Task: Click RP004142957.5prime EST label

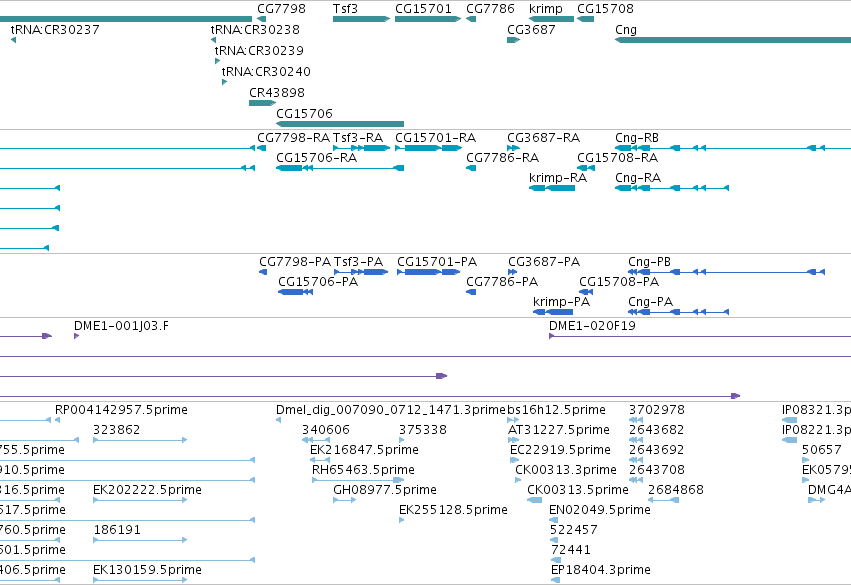Action: [x=121, y=410]
